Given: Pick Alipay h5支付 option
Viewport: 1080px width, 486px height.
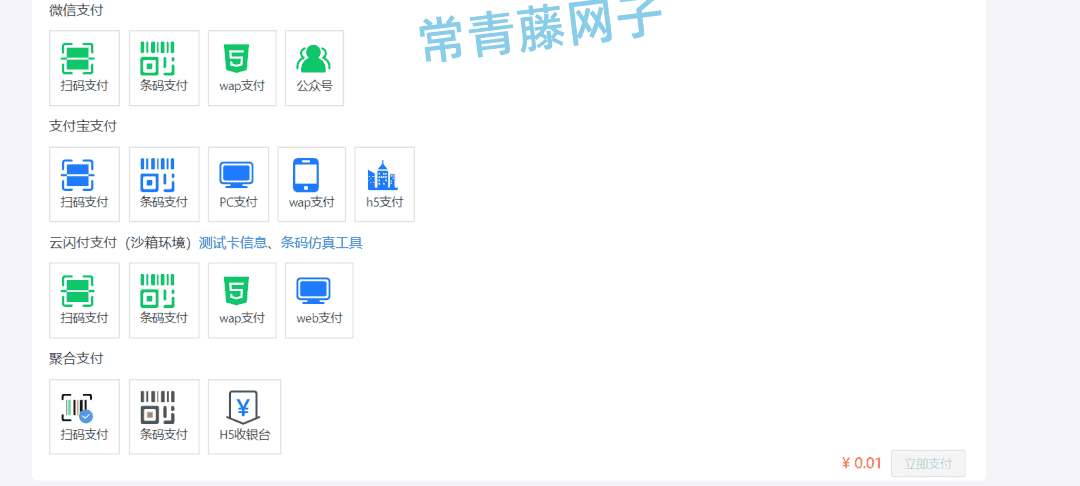Looking at the screenshot, I should (x=384, y=184).
